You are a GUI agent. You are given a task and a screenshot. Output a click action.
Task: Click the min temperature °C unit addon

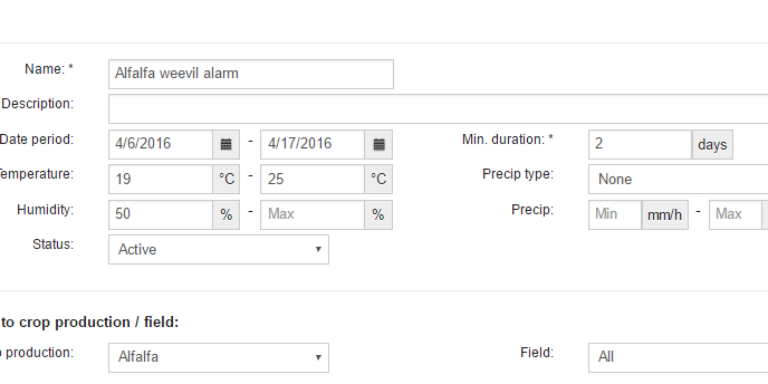pos(226,179)
